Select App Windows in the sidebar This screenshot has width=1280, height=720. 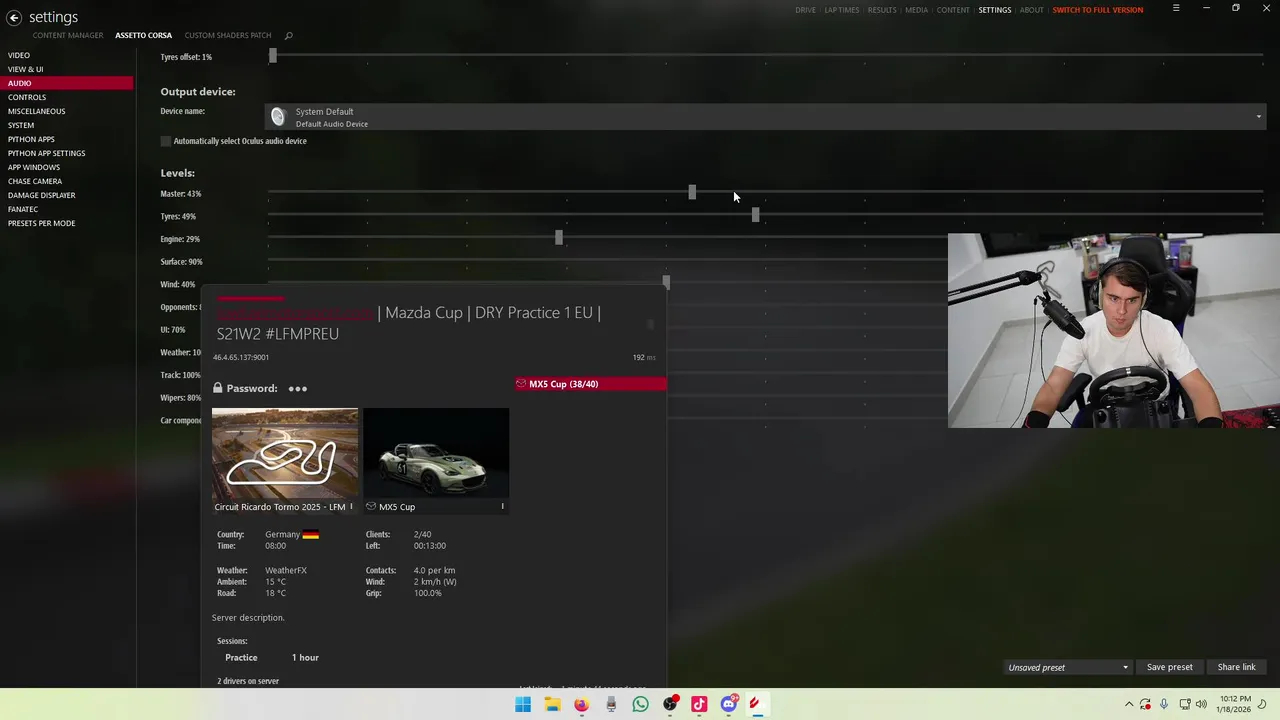coord(34,167)
